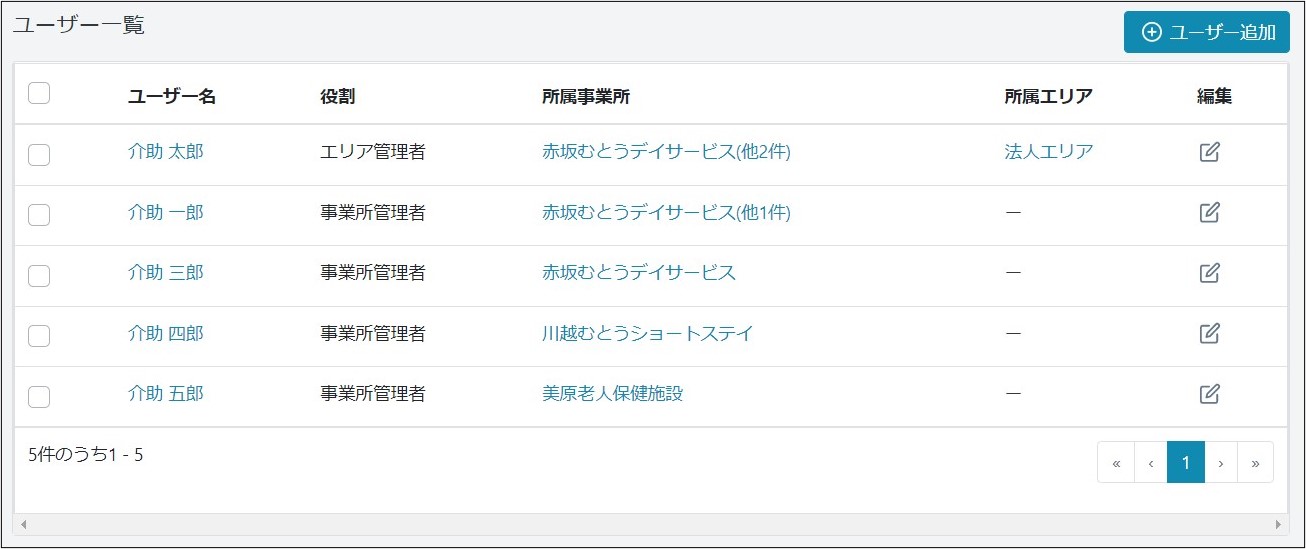The width and height of the screenshot is (1306, 549).
Task: Open user link 介助 一郎
Action: 165,212
